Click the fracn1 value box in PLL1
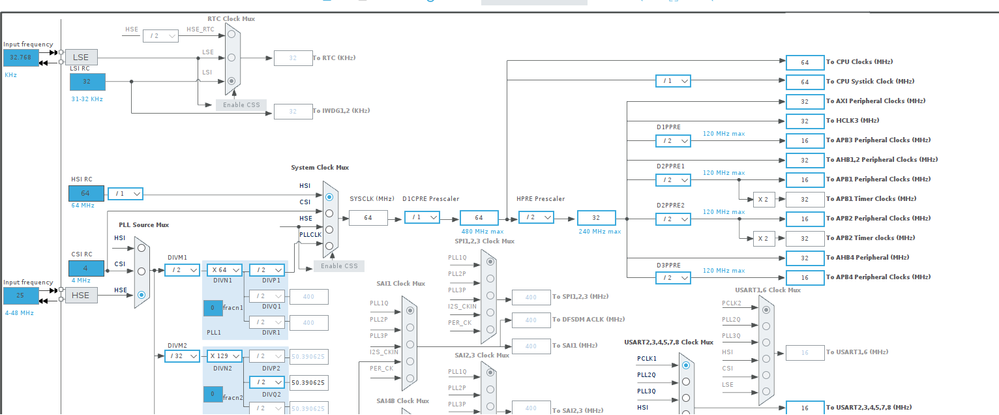This screenshot has height=415, width=999. (213, 309)
